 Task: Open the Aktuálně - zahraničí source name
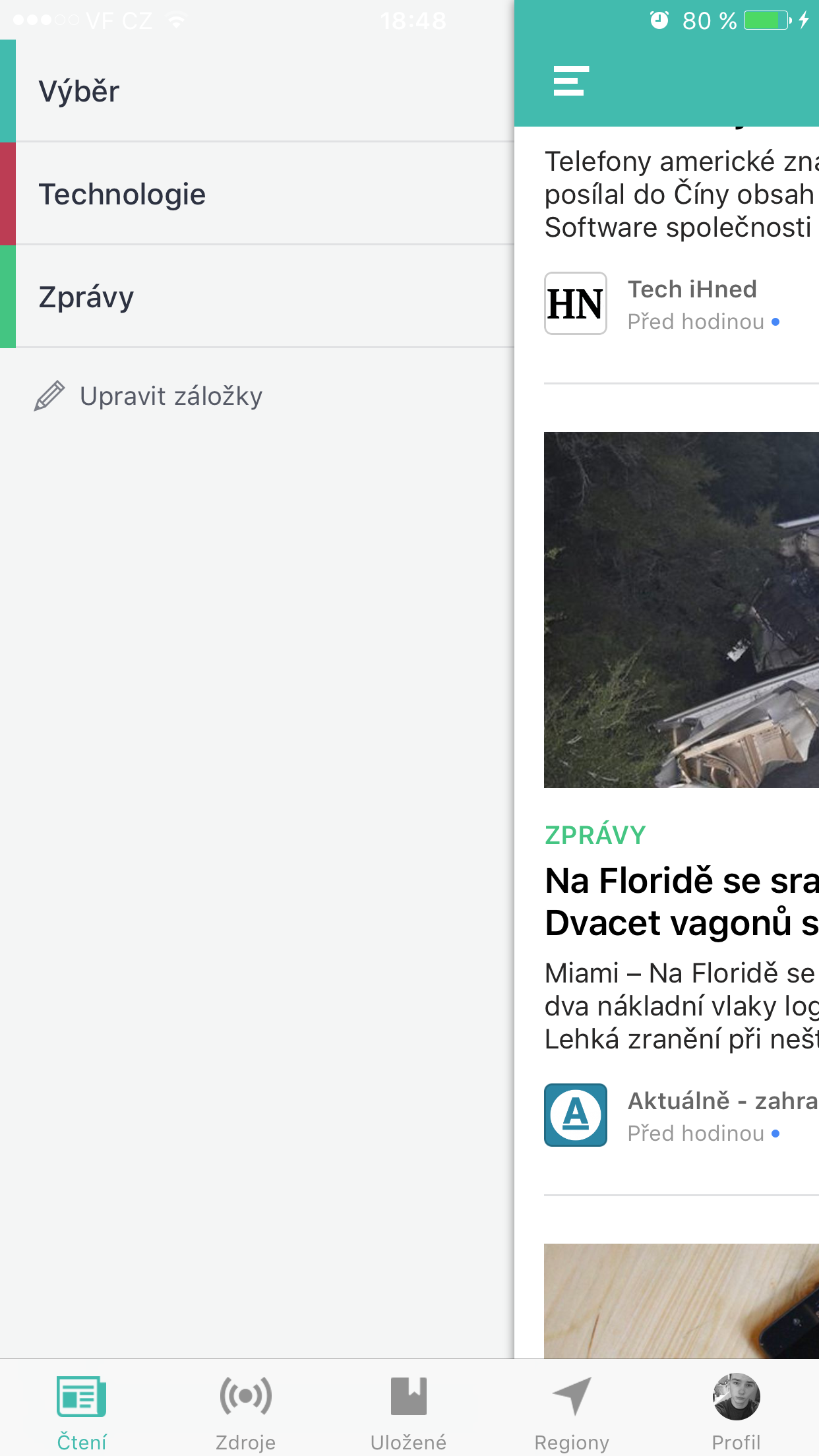point(723,1101)
